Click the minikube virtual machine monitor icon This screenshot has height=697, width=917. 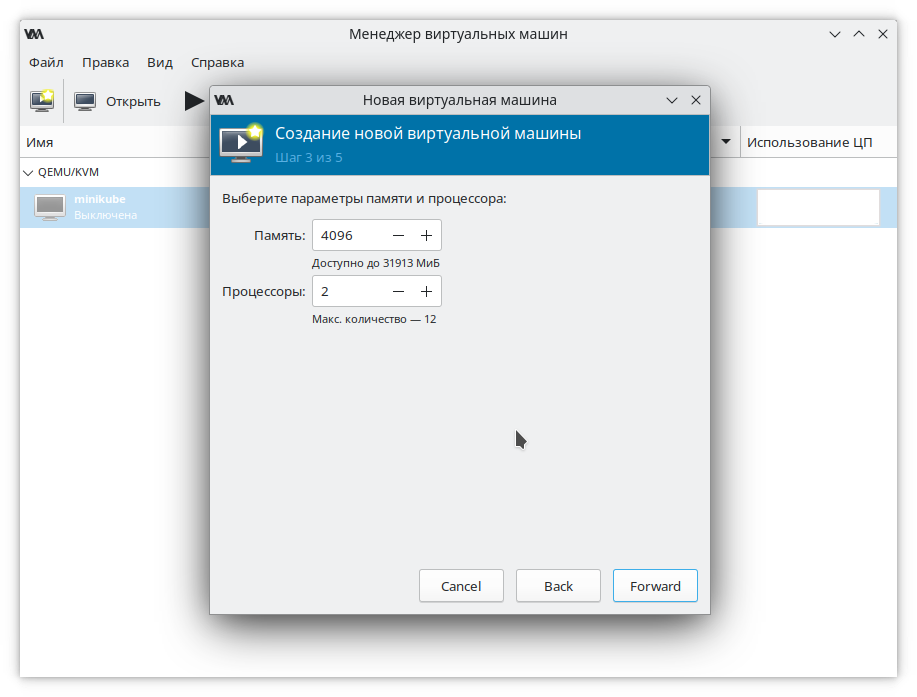pos(50,207)
